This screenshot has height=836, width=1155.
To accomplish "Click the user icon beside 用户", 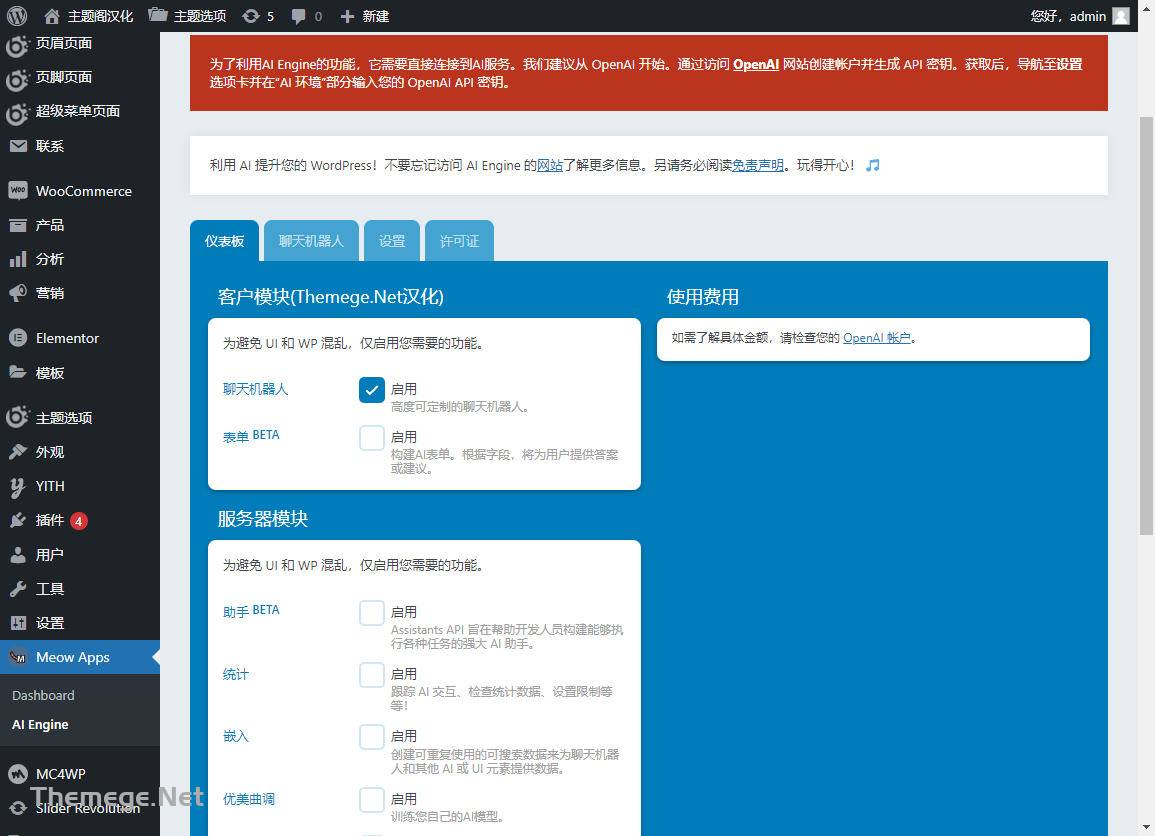I will point(18,555).
